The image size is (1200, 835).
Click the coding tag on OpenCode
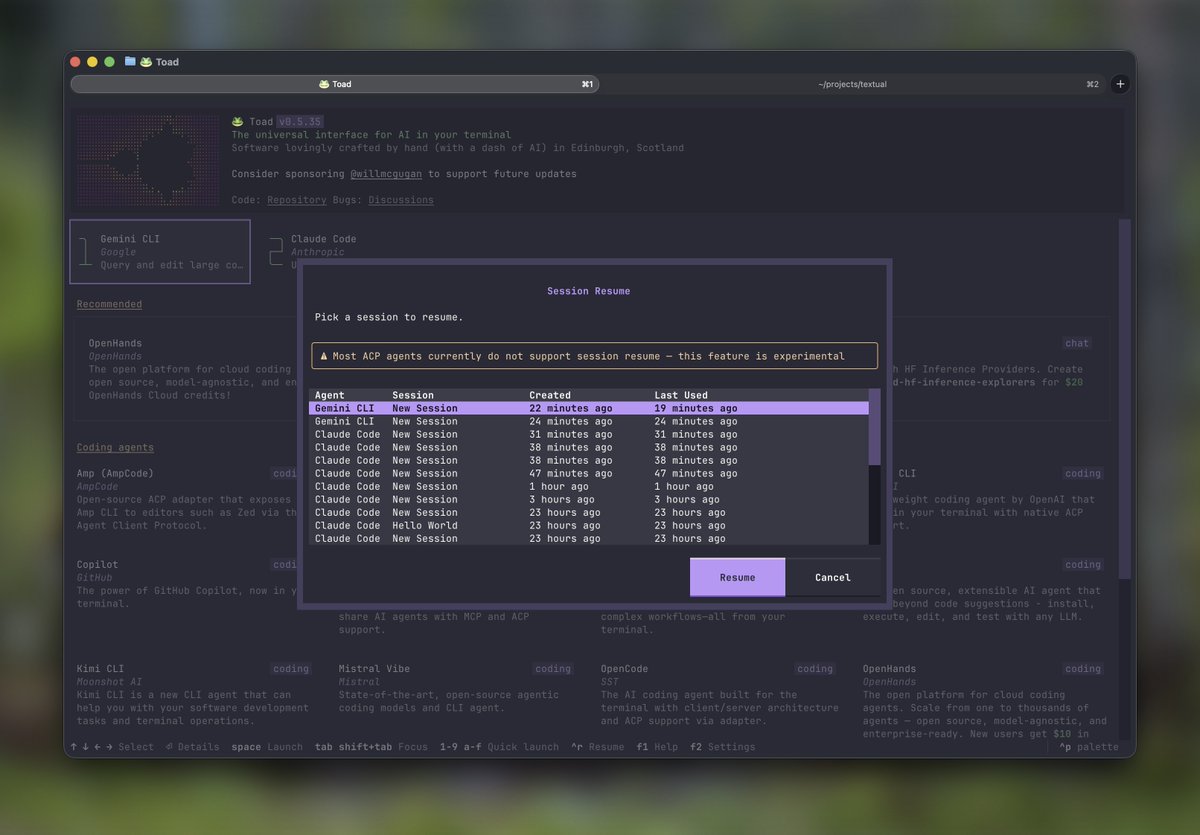pos(815,669)
